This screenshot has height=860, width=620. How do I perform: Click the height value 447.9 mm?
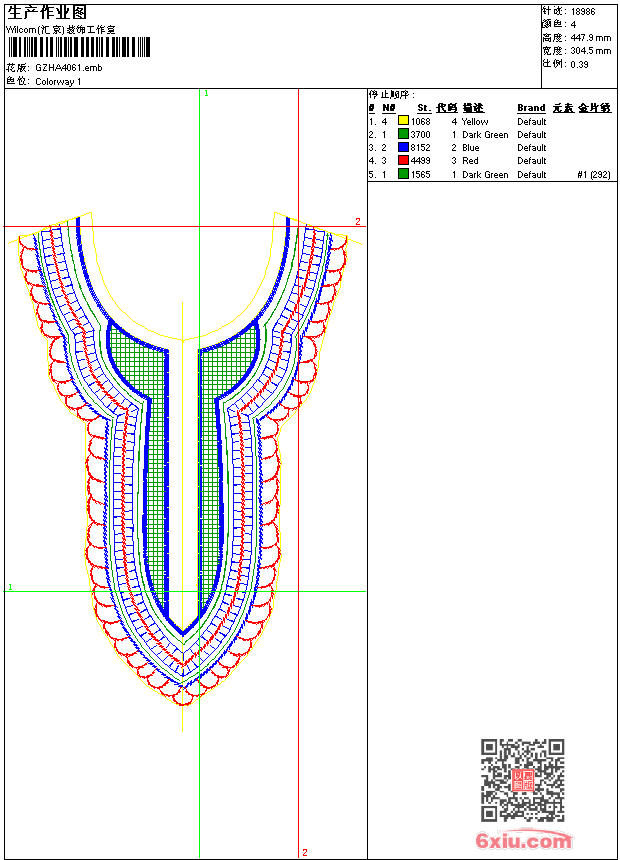pos(591,37)
